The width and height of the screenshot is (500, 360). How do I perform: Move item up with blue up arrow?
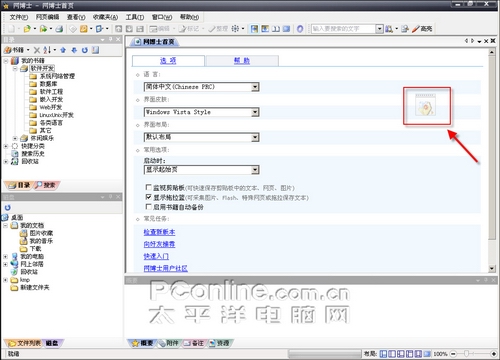(63, 50)
